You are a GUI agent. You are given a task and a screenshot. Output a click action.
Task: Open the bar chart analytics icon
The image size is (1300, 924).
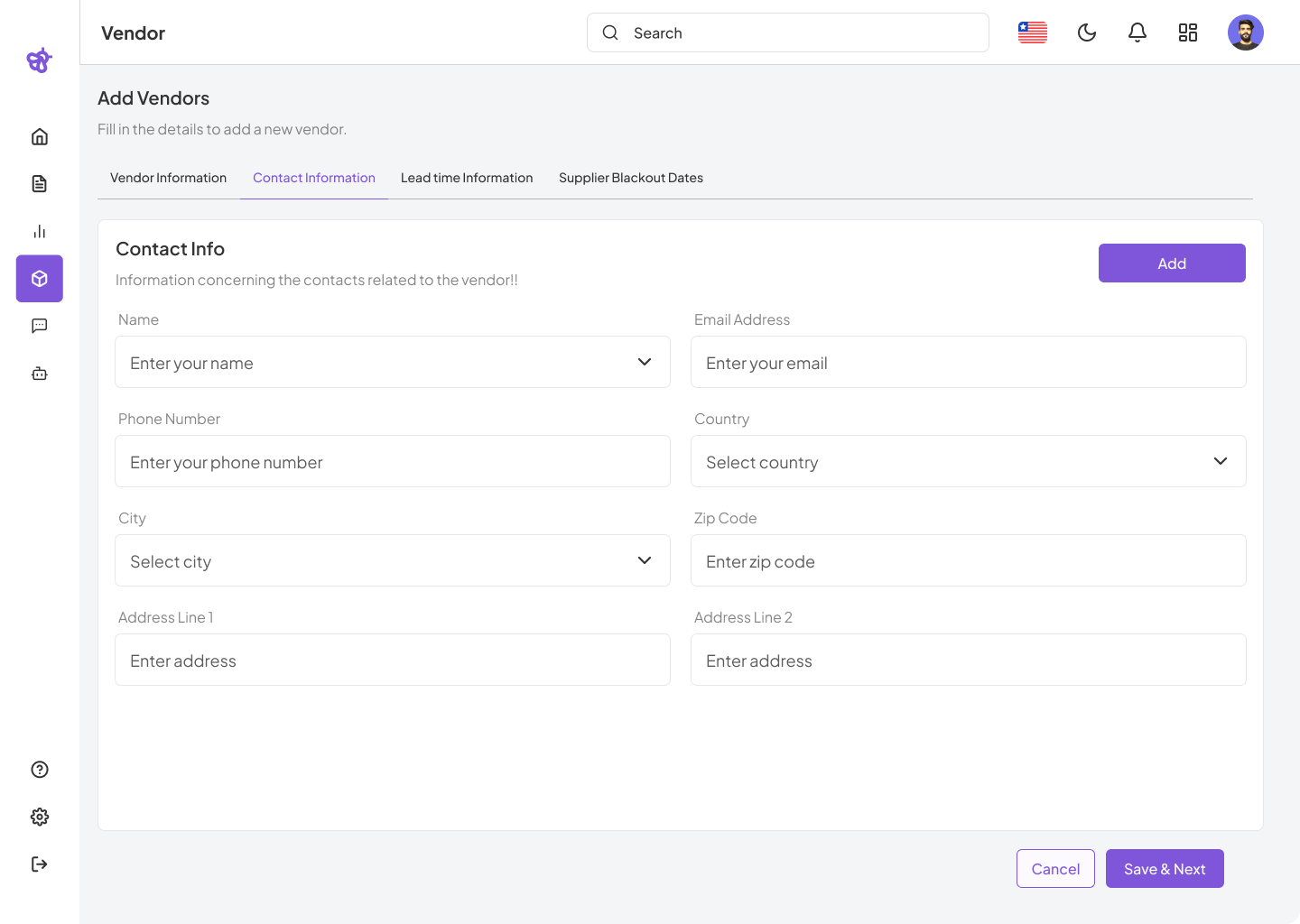coord(40,232)
